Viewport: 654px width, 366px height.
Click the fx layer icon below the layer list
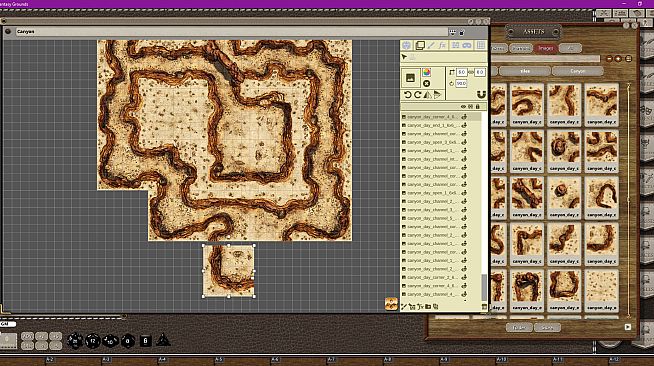[x=420, y=307]
